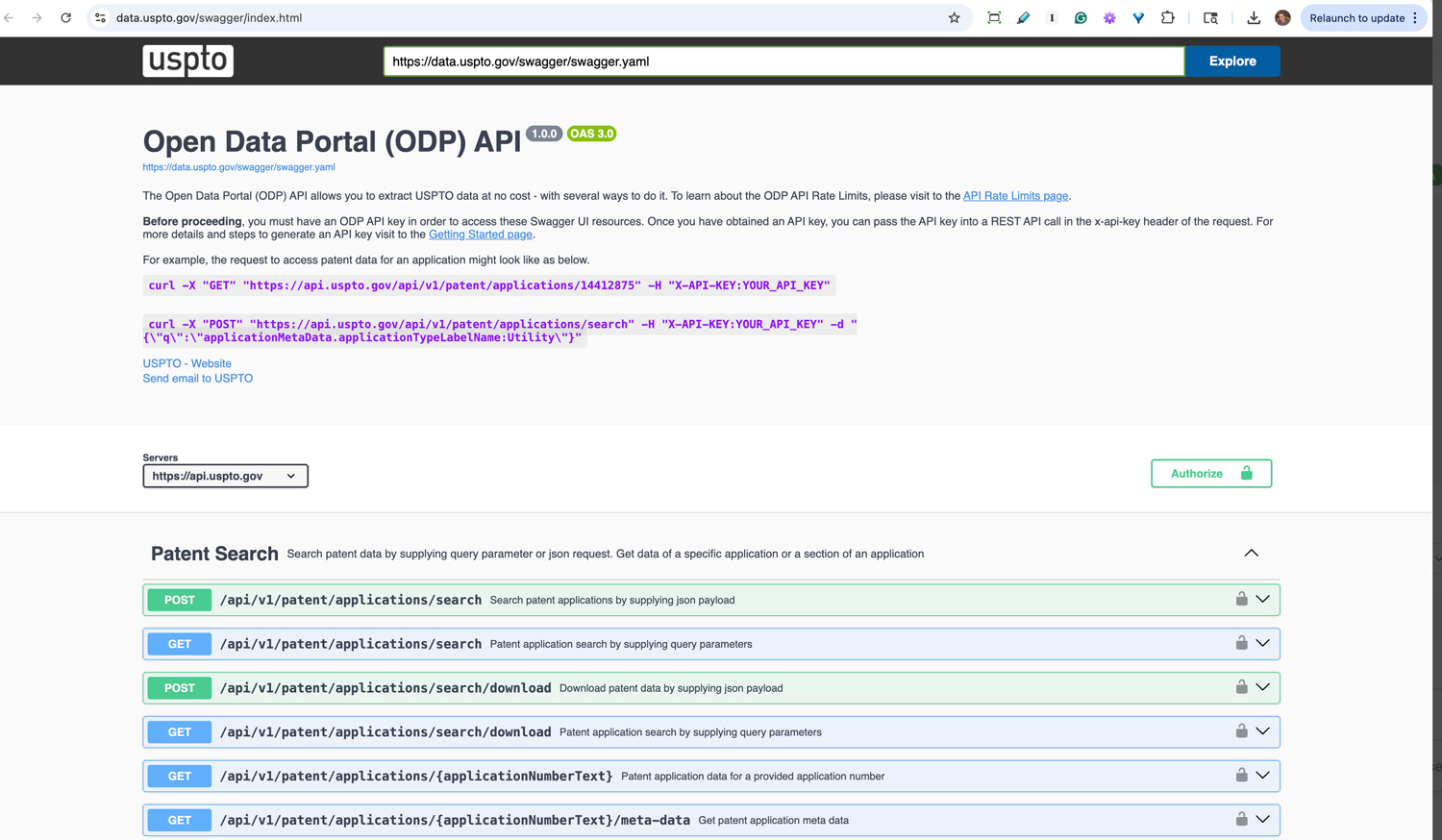Open the profile avatar menu
The width and height of the screenshot is (1442, 840).
1282,17
